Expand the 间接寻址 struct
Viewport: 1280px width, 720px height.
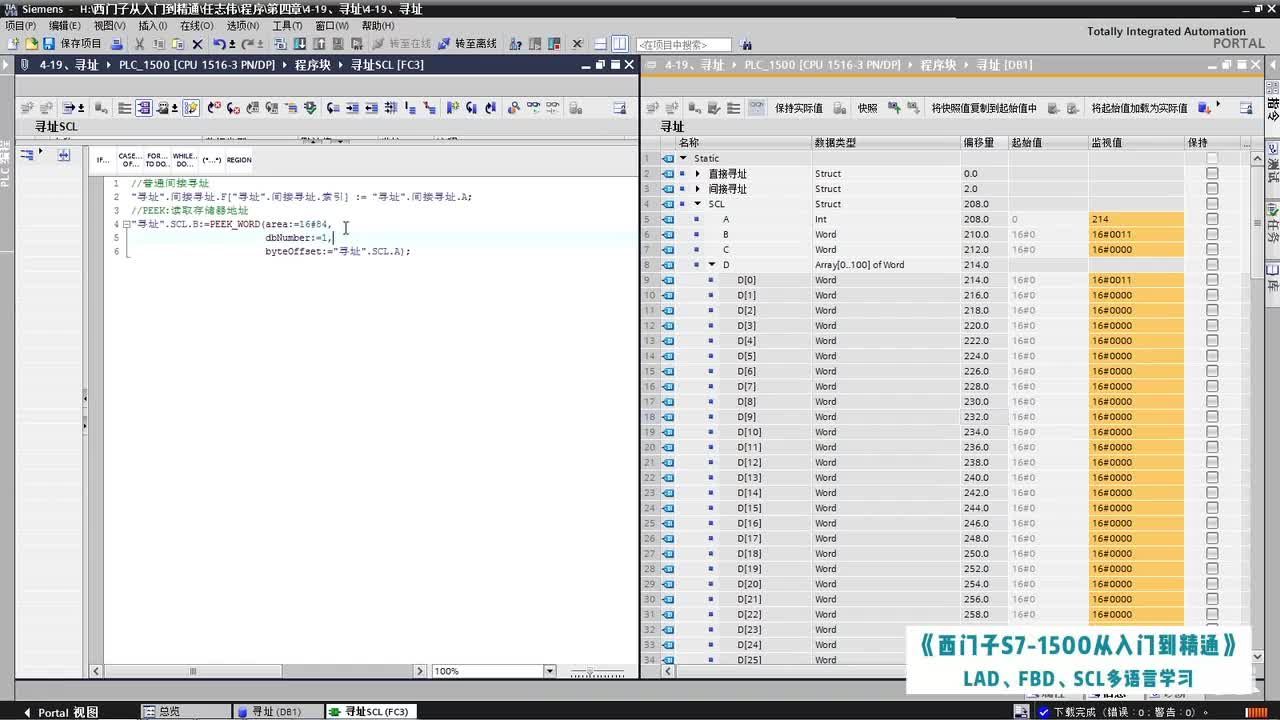tap(698, 189)
